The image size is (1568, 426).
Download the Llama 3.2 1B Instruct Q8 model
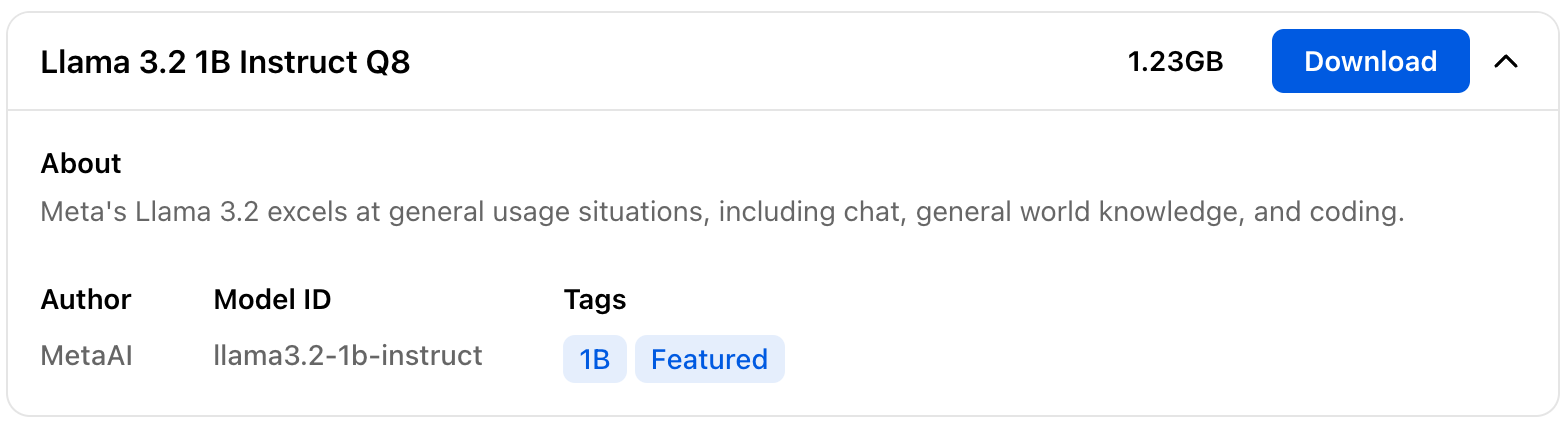[1370, 62]
